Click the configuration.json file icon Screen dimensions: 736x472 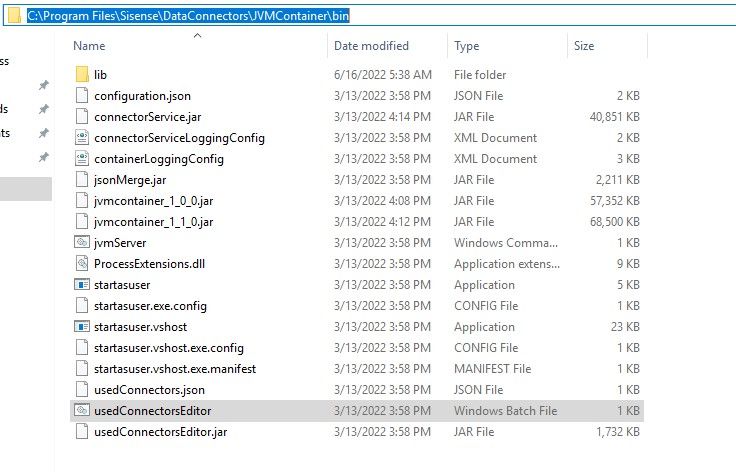coord(82,96)
